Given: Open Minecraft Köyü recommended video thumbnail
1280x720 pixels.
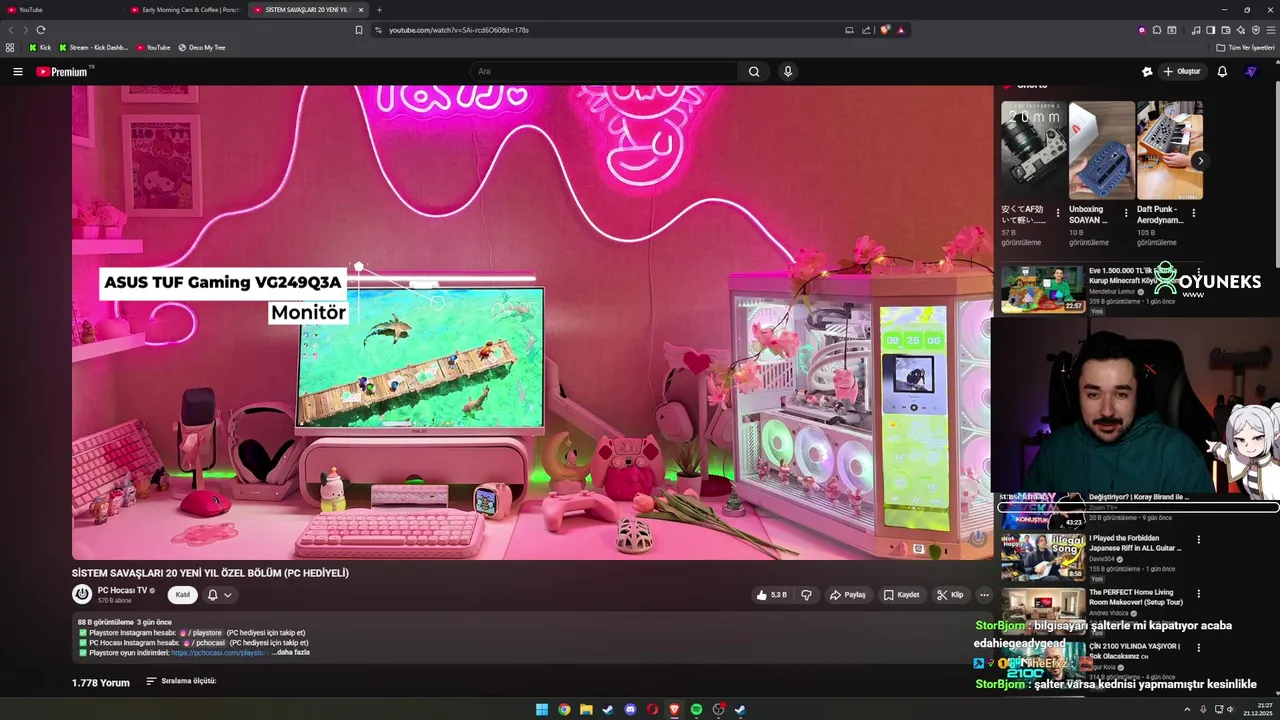Looking at the screenshot, I should coord(1043,289).
